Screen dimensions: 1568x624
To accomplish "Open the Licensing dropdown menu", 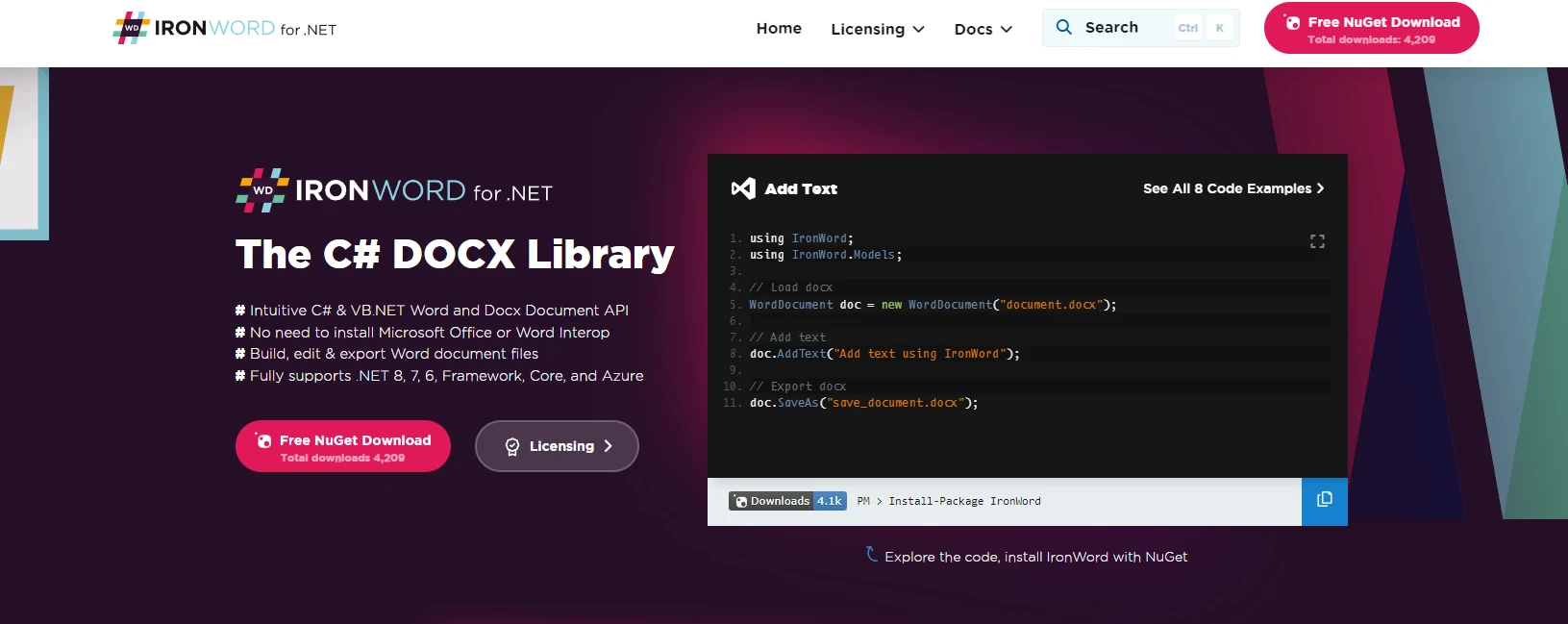I will pos(877,29).
